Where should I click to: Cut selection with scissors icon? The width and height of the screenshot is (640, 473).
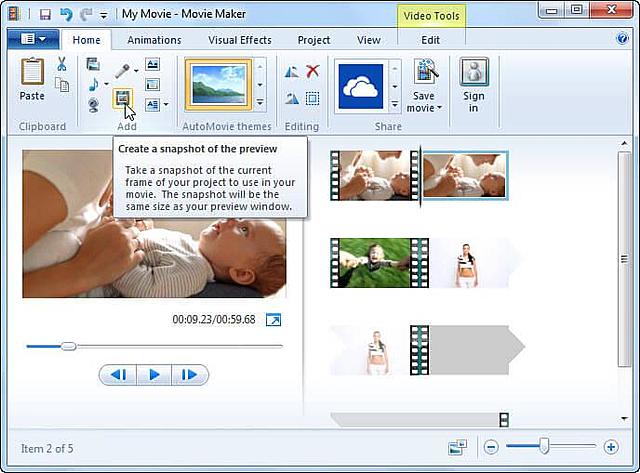click(x=62, y=64)
